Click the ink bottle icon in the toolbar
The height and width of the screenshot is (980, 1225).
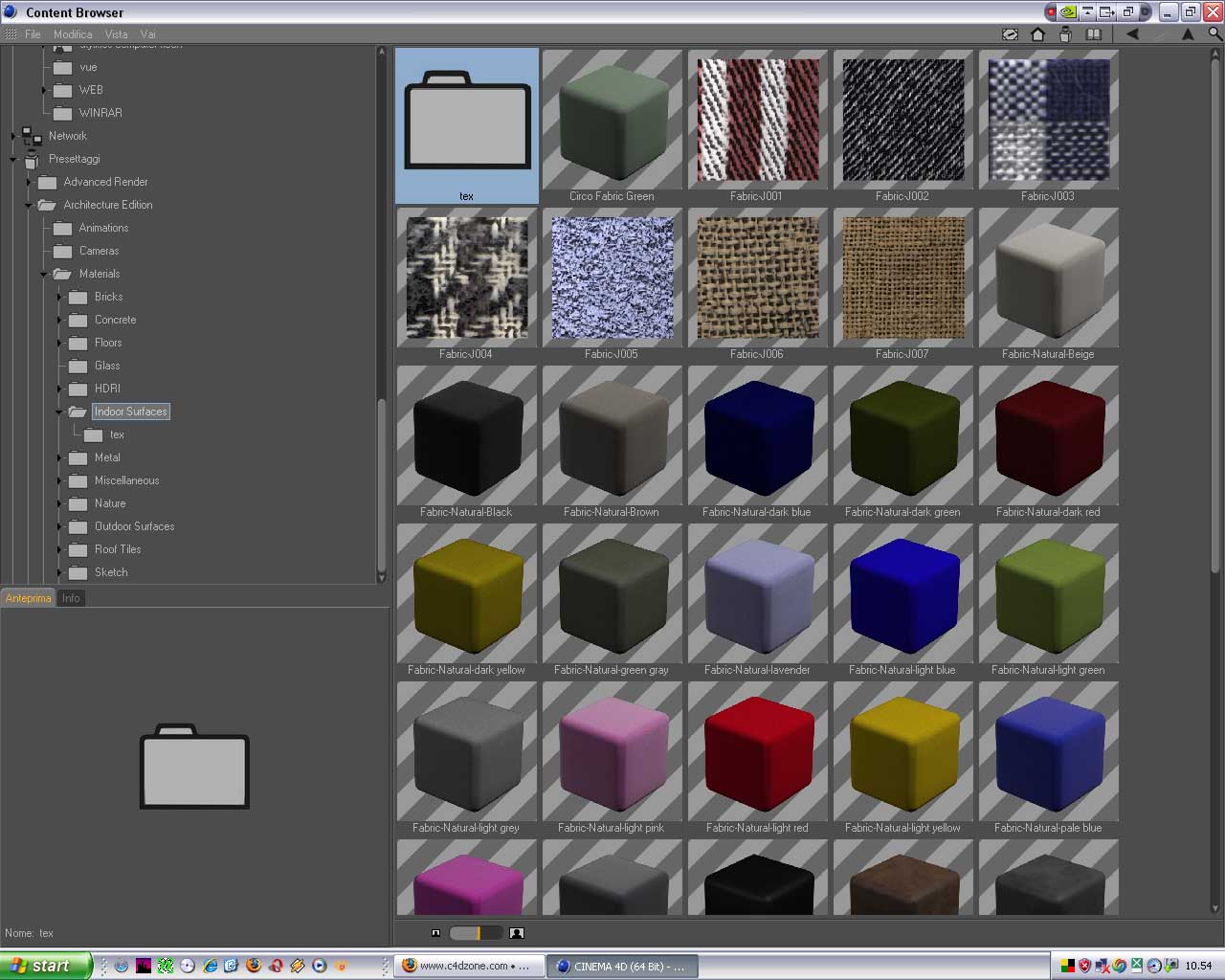tap(1065, 34)
